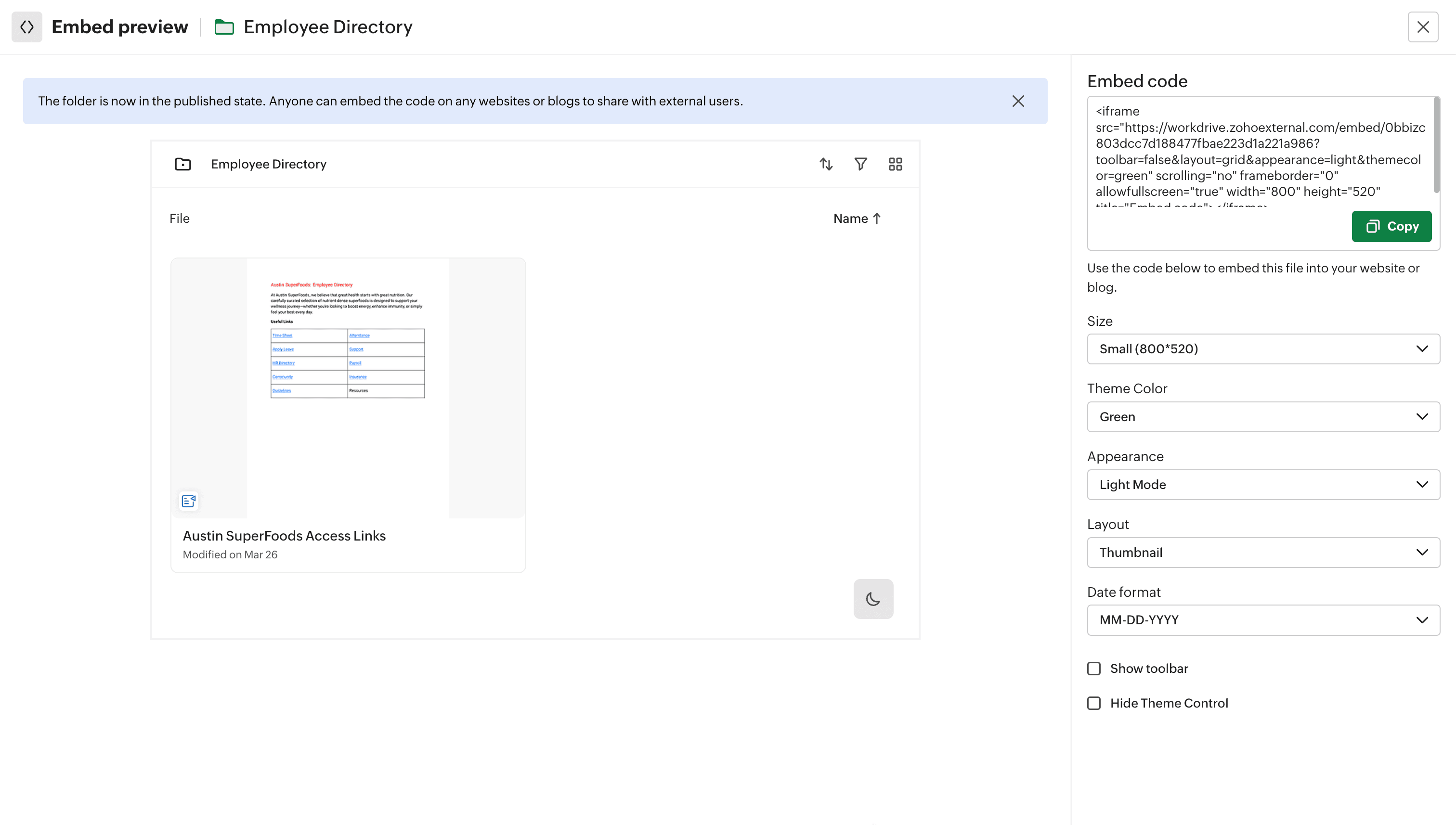Expand the Layout Thumbnail dropdown
Image resolution: width=1456 pixels, height=825 pixels.
click(x=1263, y=553)
